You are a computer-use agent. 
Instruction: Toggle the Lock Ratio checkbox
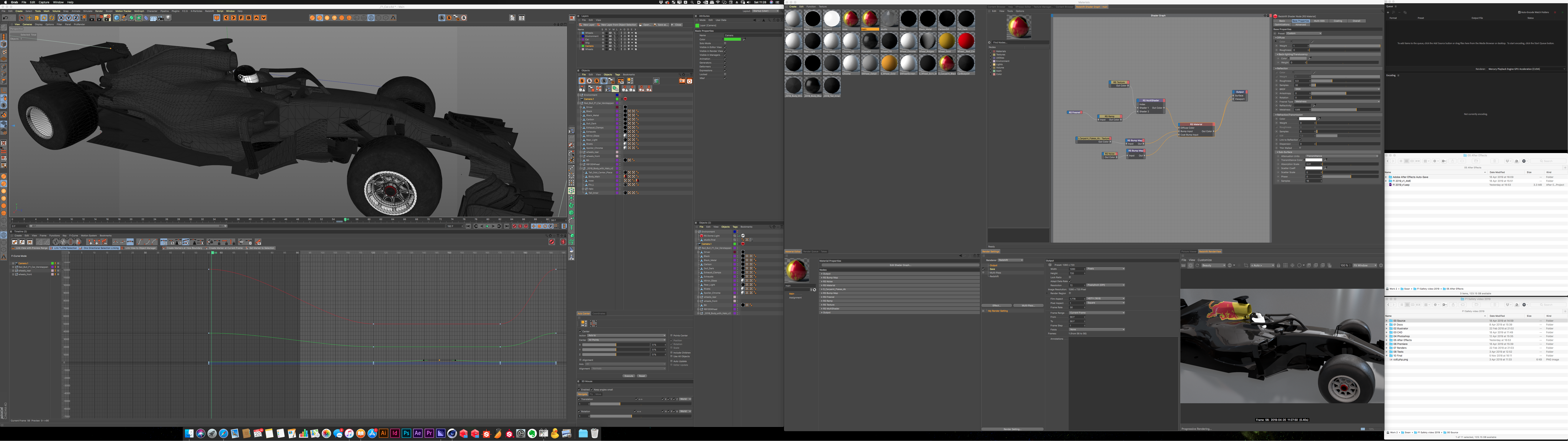click(x=1070, y=277)
